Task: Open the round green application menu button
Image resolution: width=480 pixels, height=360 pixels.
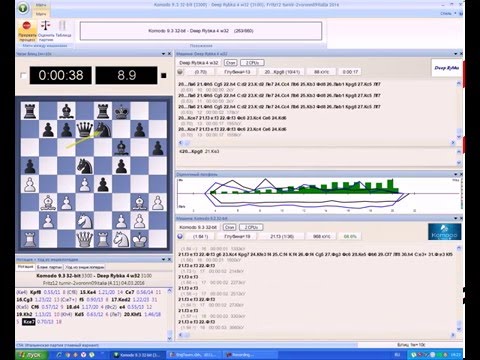Action: (23, 8)
